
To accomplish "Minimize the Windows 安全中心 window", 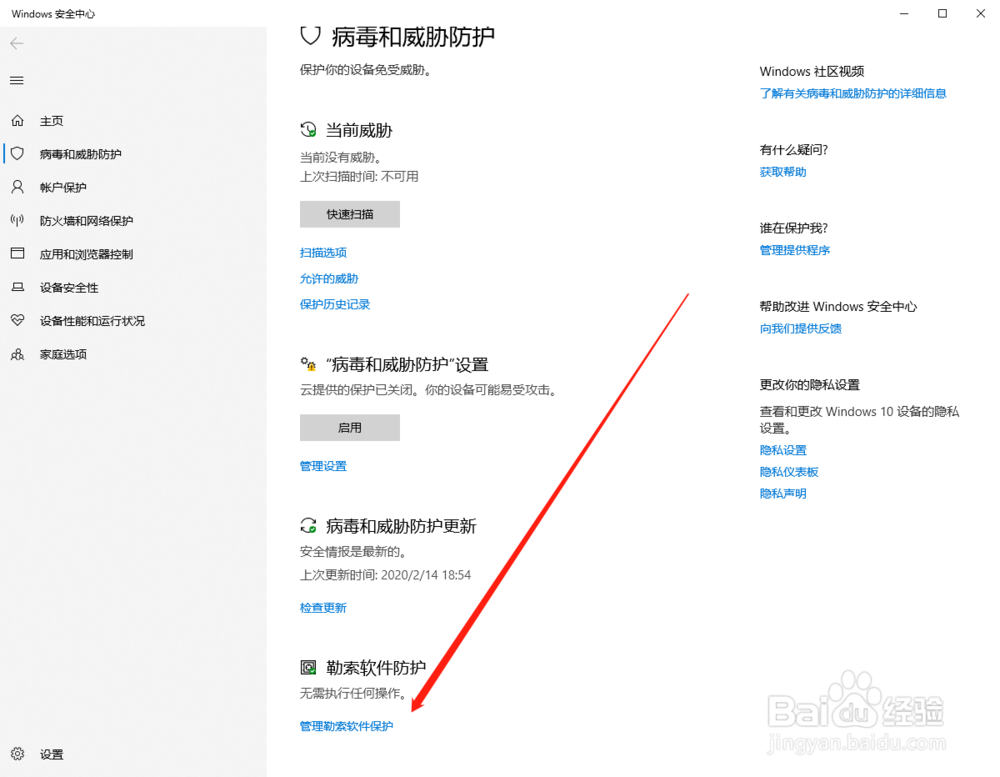I will pos(904,13).
